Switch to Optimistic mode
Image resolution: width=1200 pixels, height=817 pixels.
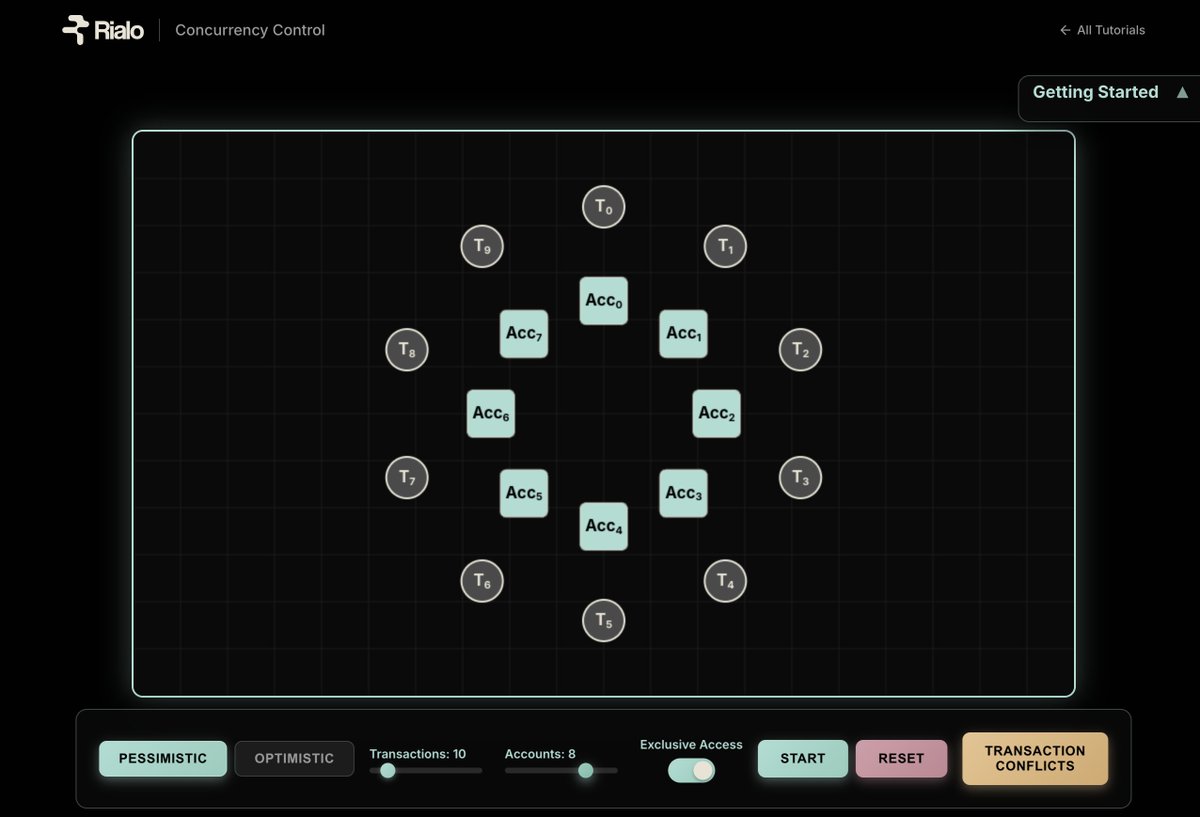pyautogui.click(x=294, y=759)
